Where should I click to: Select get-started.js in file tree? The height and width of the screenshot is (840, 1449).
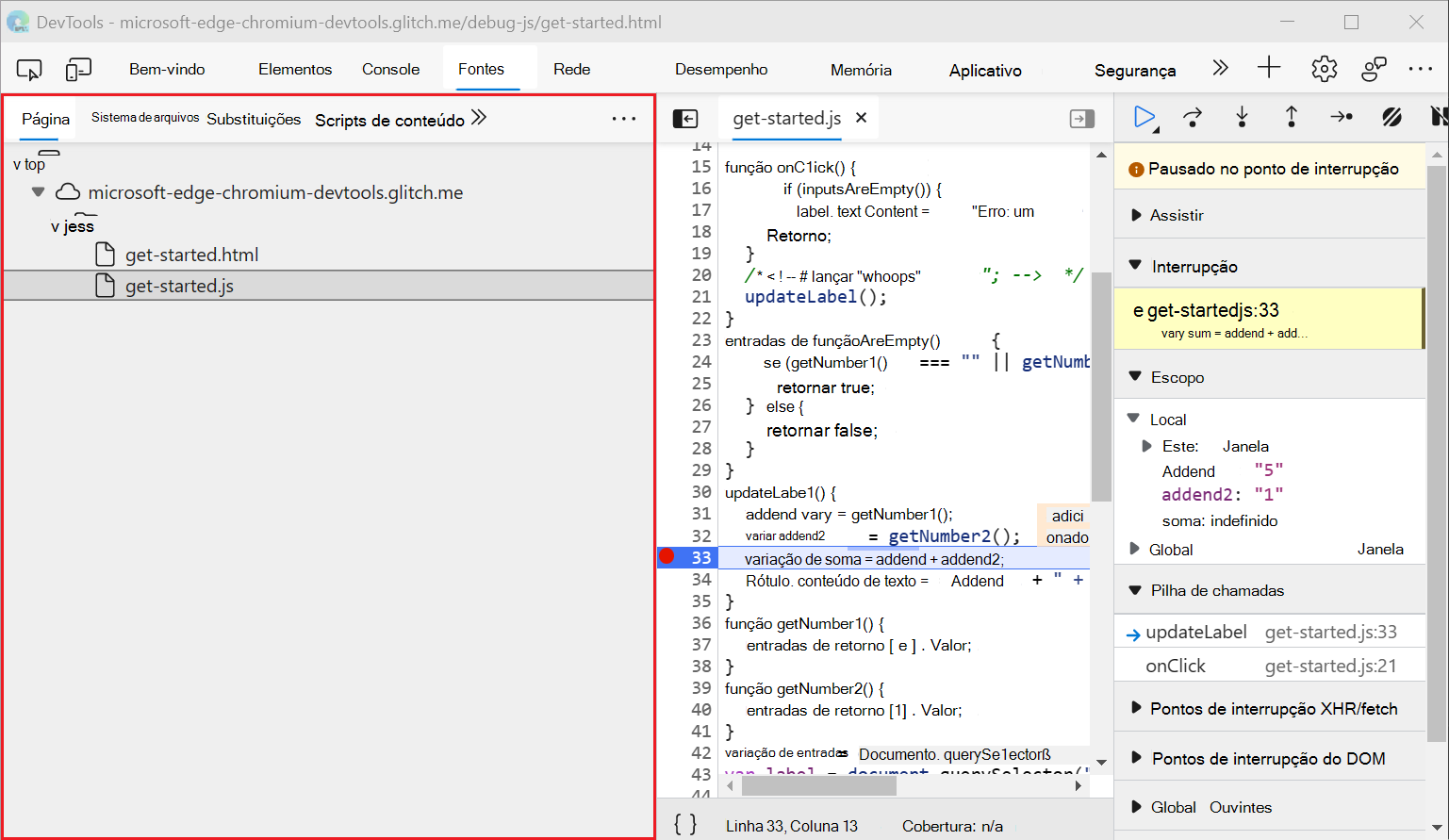328,286
